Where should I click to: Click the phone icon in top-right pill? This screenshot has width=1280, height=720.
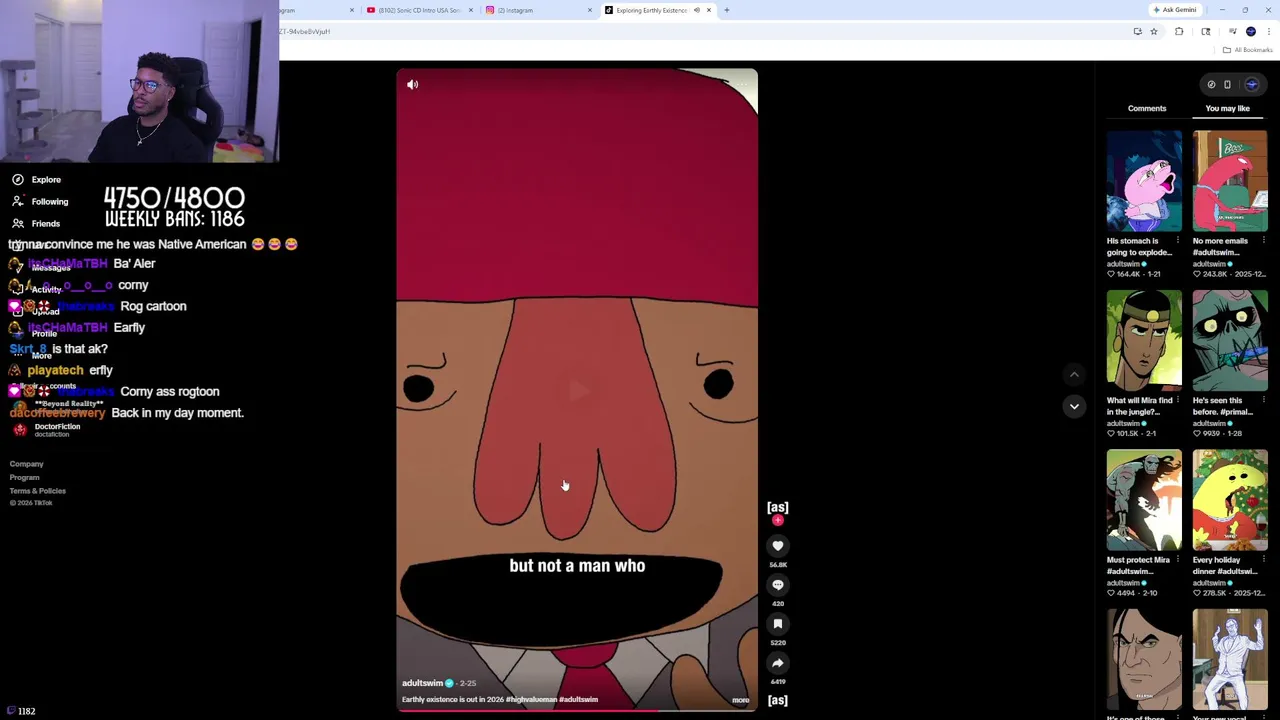[x=1227, y=85]
